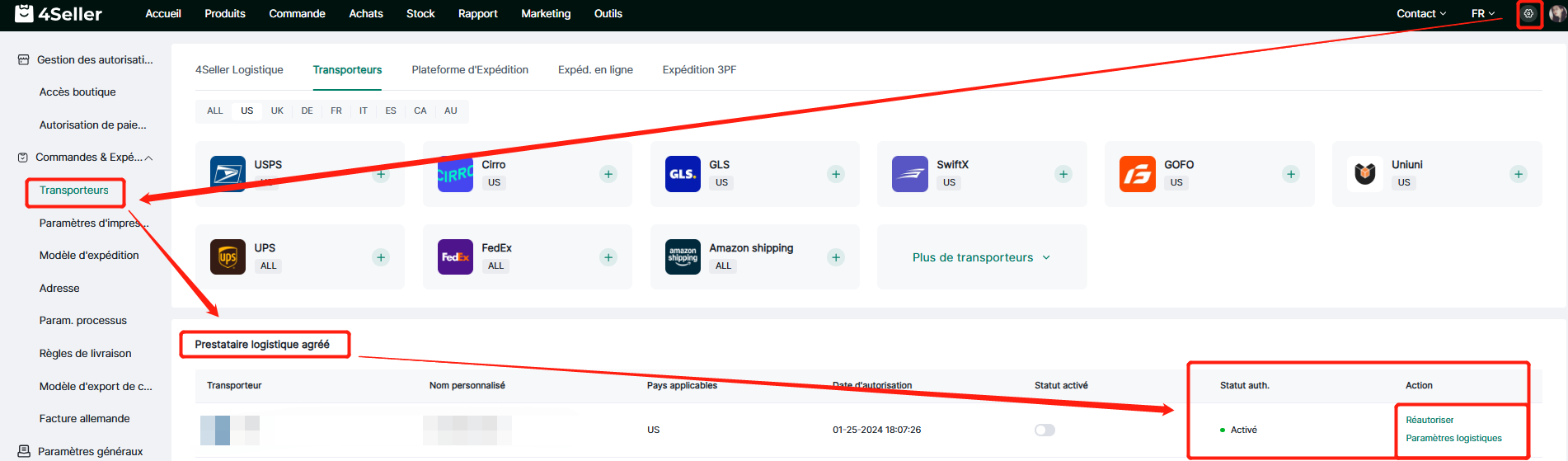
Task: Click the UPS carrier logo
Action: coord(228,257)
